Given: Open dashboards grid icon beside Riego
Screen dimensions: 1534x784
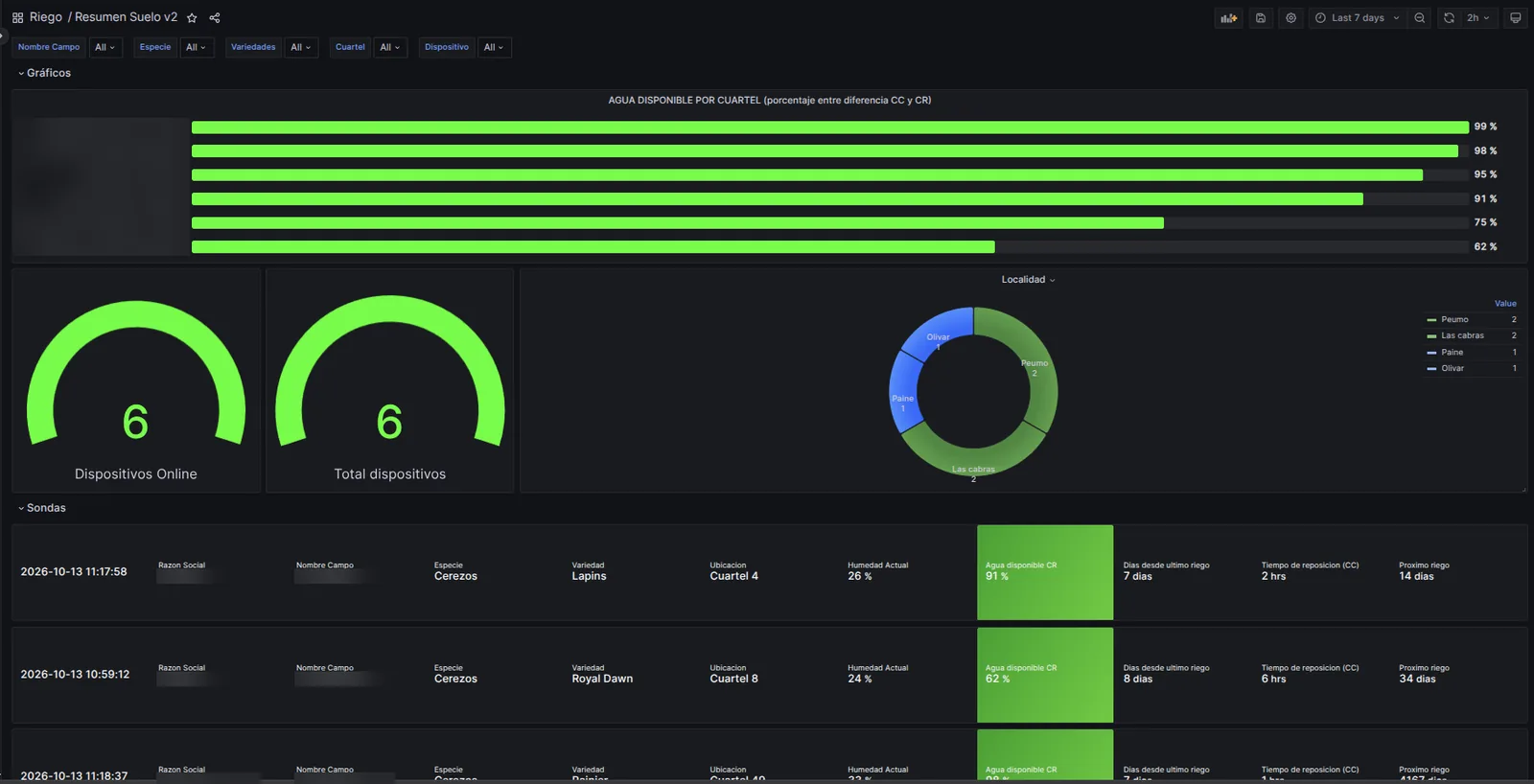Looking at the screenshot, I should pyautogui.click(x=17, y=18).
